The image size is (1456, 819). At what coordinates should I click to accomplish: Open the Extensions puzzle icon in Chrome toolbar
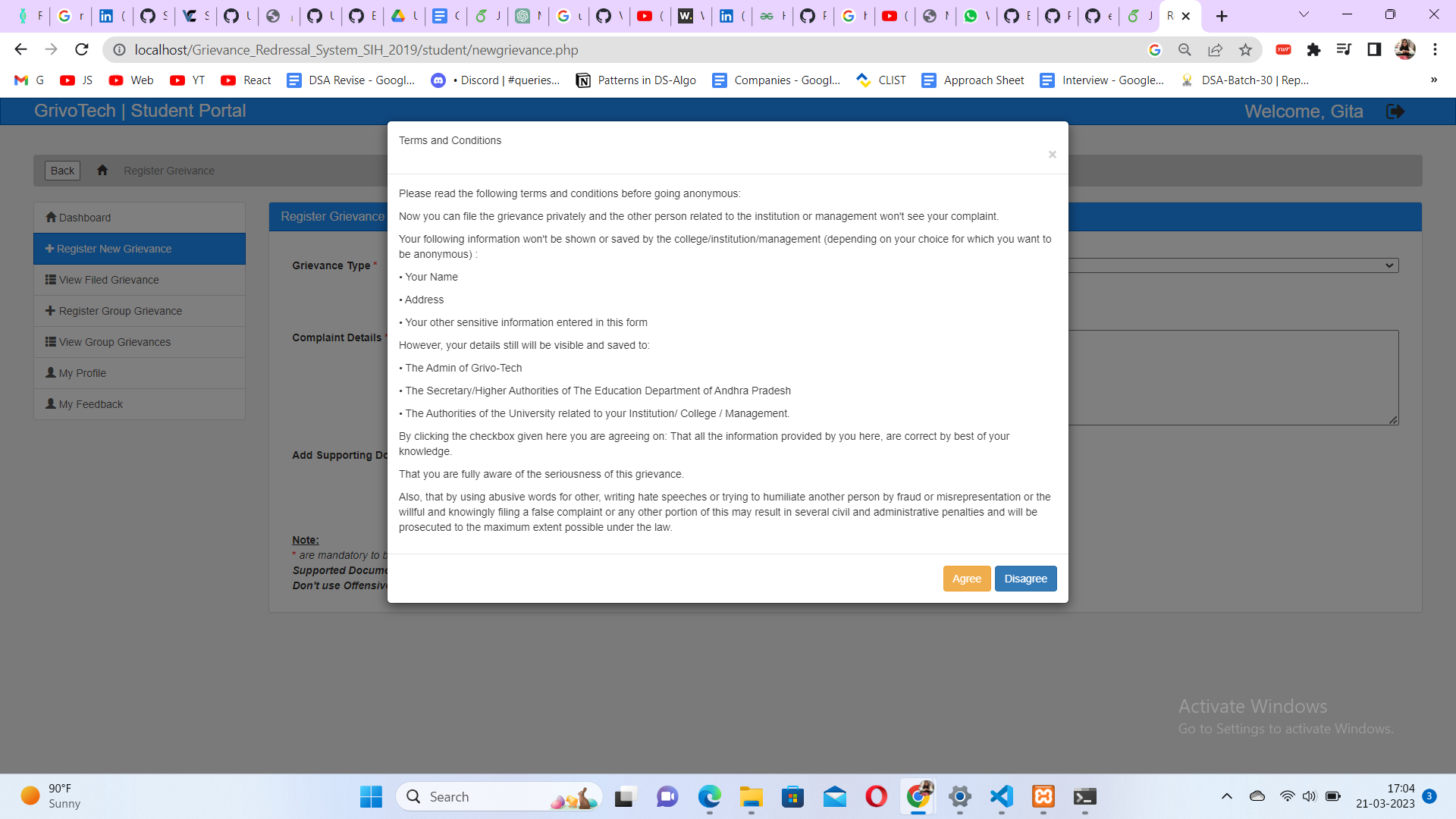point(1314,49)
